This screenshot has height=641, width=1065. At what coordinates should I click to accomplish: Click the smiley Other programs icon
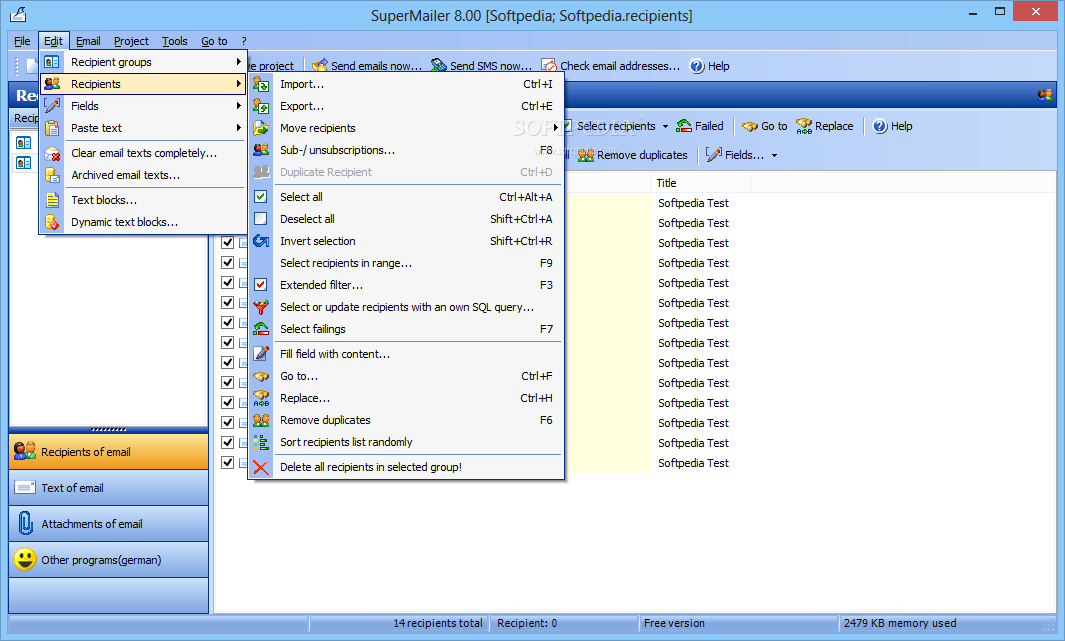point(25,560)
